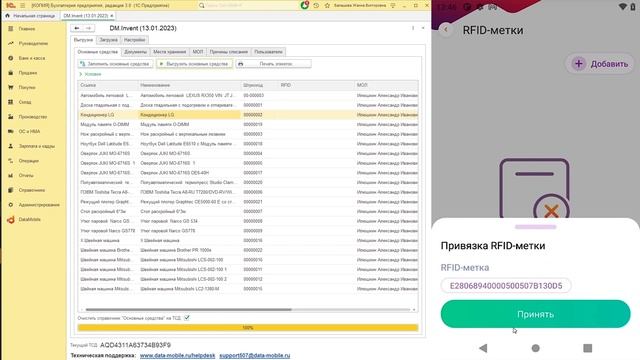Open the three-dot more menu of DM.Invent form
The height and width of the screenshot is (360, 640).
[x=413, y=28]
